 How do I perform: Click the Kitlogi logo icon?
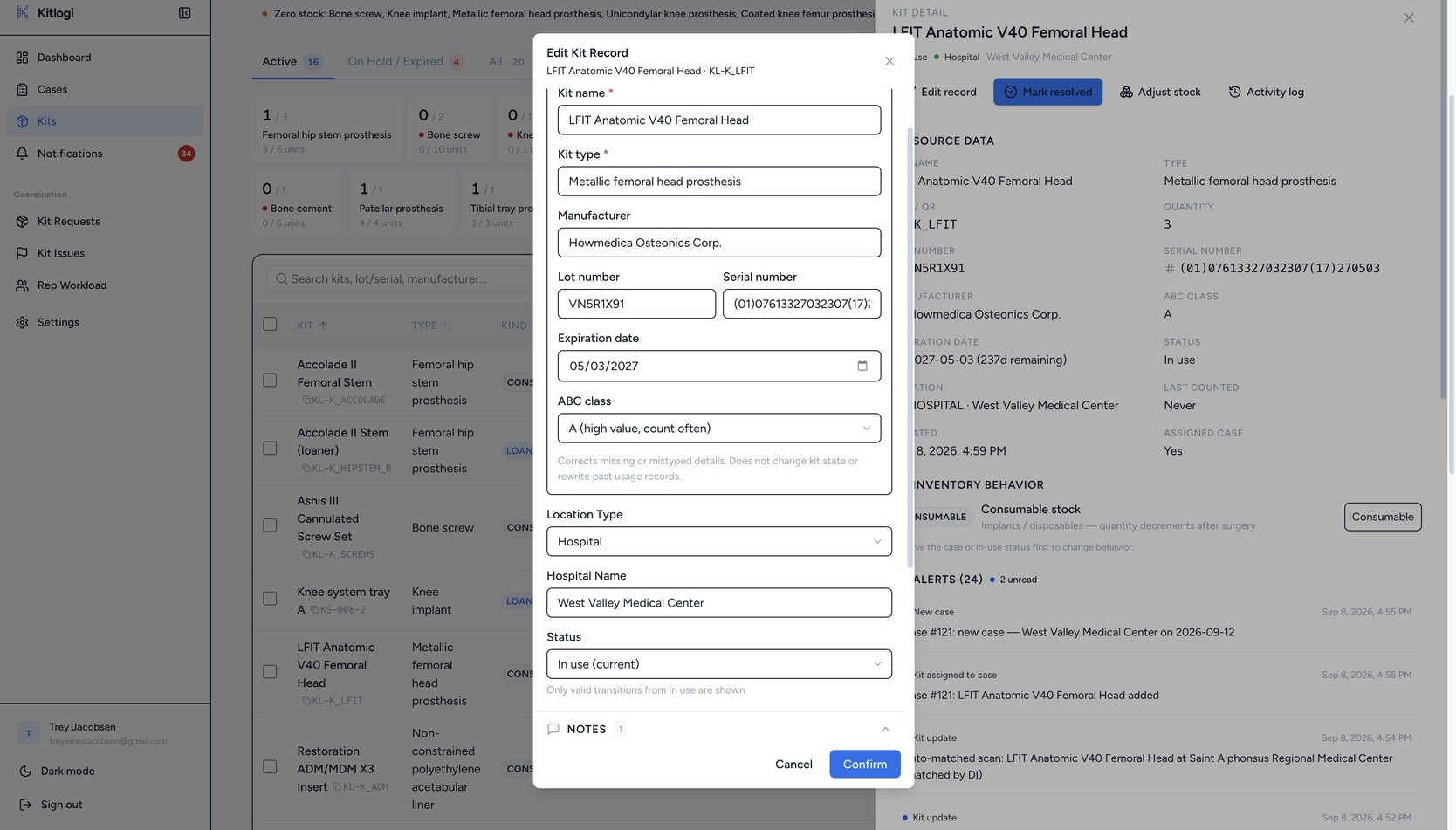(x=22, y=12)
